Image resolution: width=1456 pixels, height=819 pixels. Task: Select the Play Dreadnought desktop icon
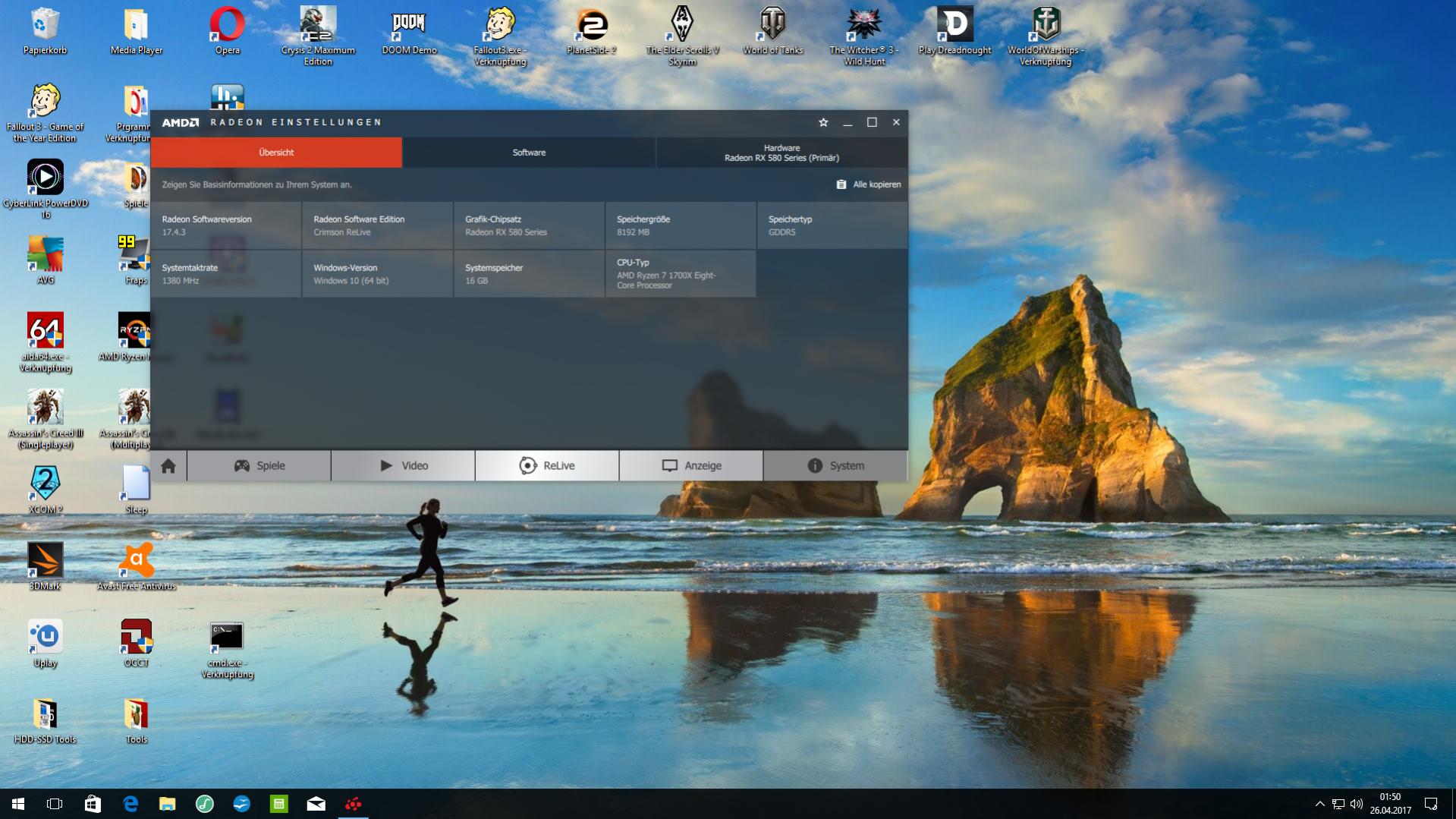coord(954,32)
